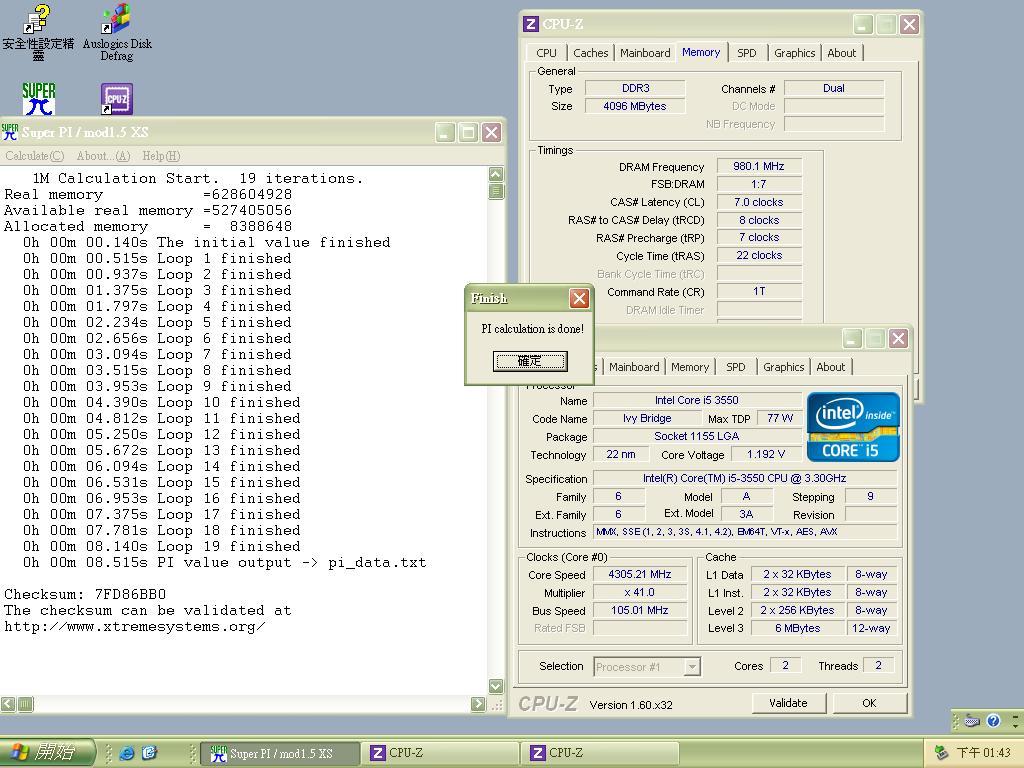Select CPU tab in Memory CPU-Z window

coord(547,53)
